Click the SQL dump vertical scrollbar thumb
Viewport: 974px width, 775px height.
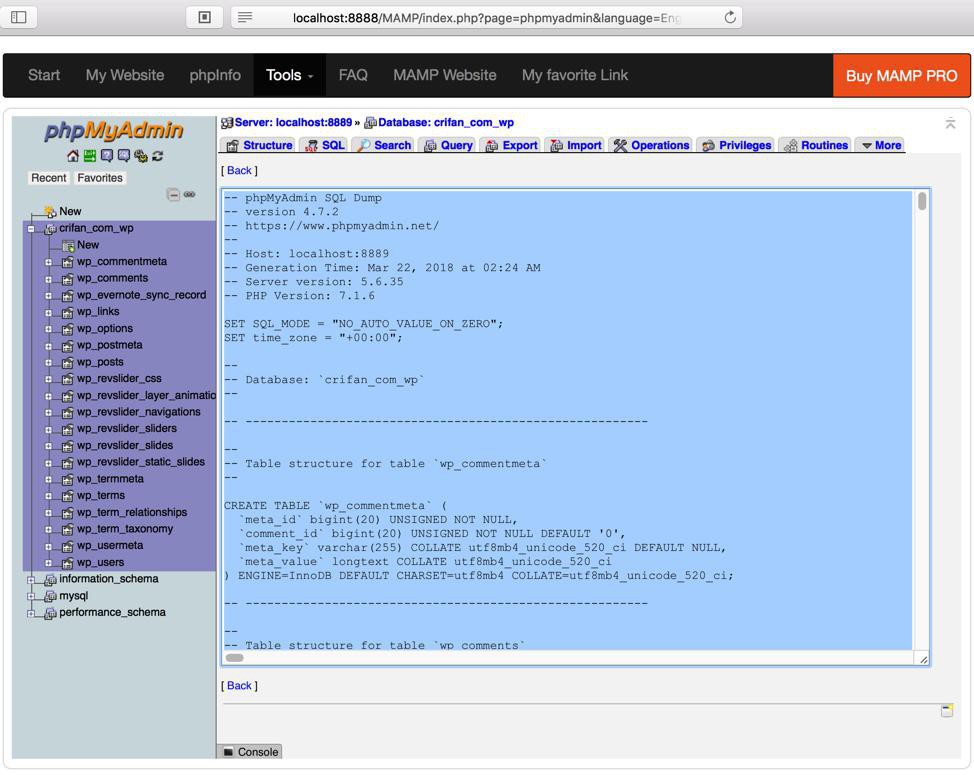click(922, 201)
